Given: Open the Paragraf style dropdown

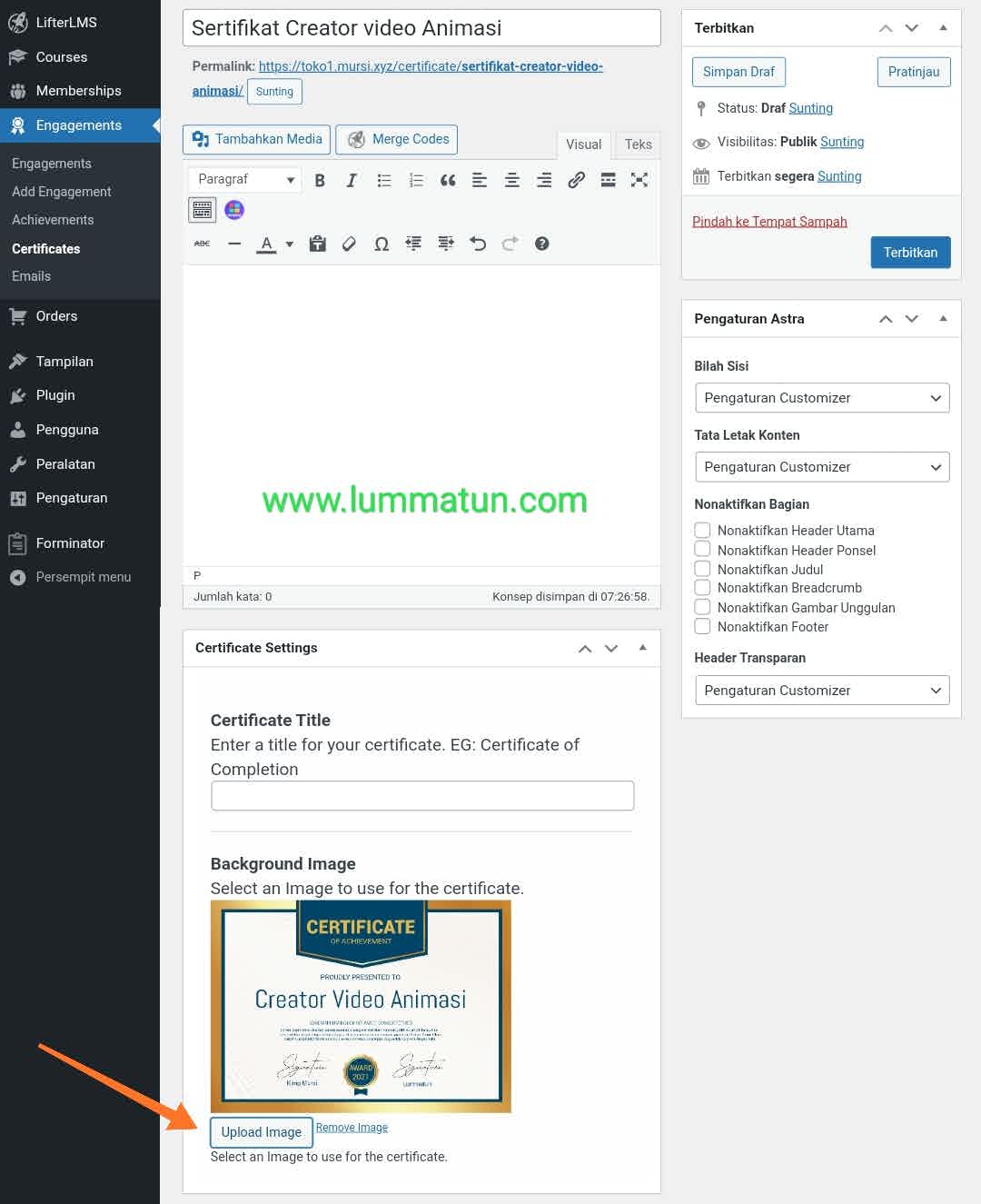Looking at the screenshot, I should [x=243, y=179].
